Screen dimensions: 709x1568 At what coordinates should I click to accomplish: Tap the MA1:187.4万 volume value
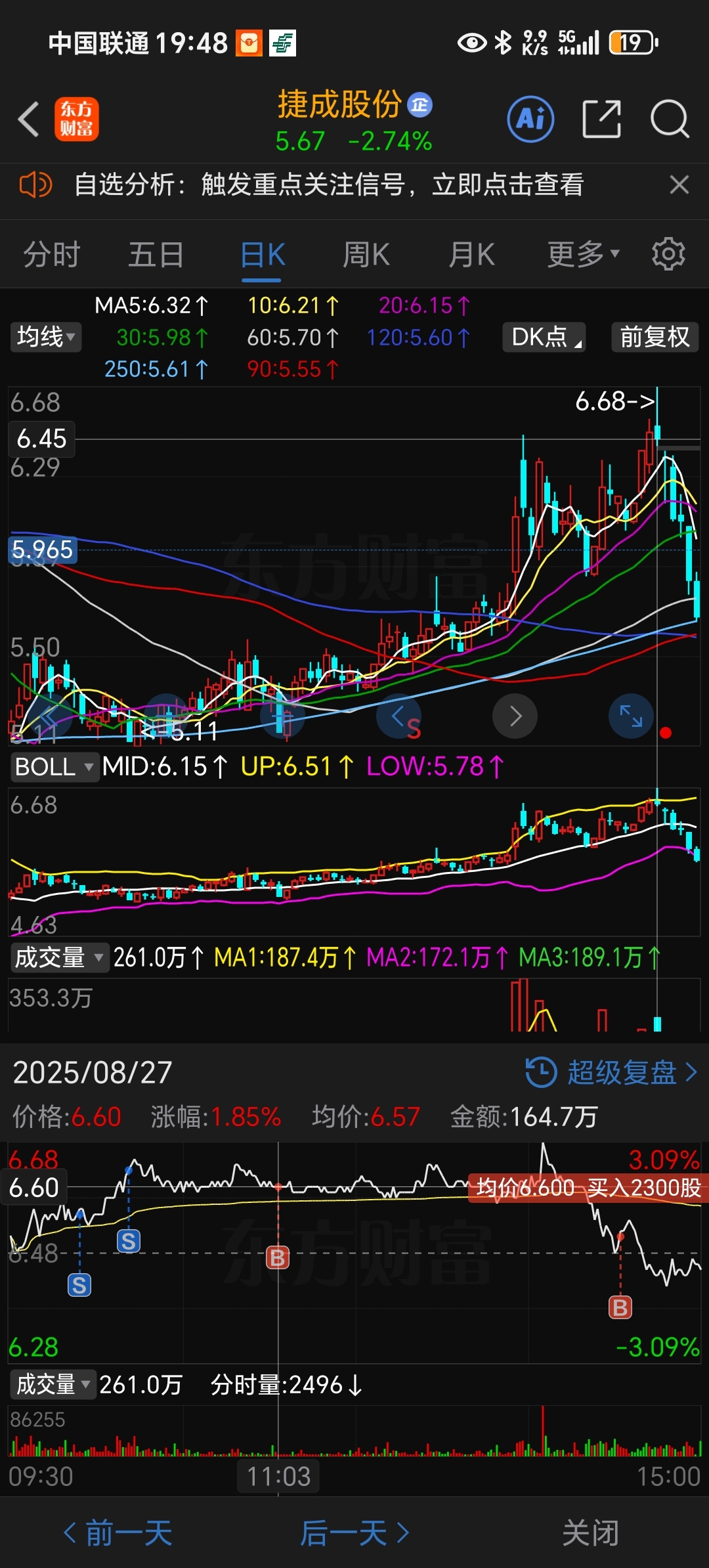pos(285,957)
